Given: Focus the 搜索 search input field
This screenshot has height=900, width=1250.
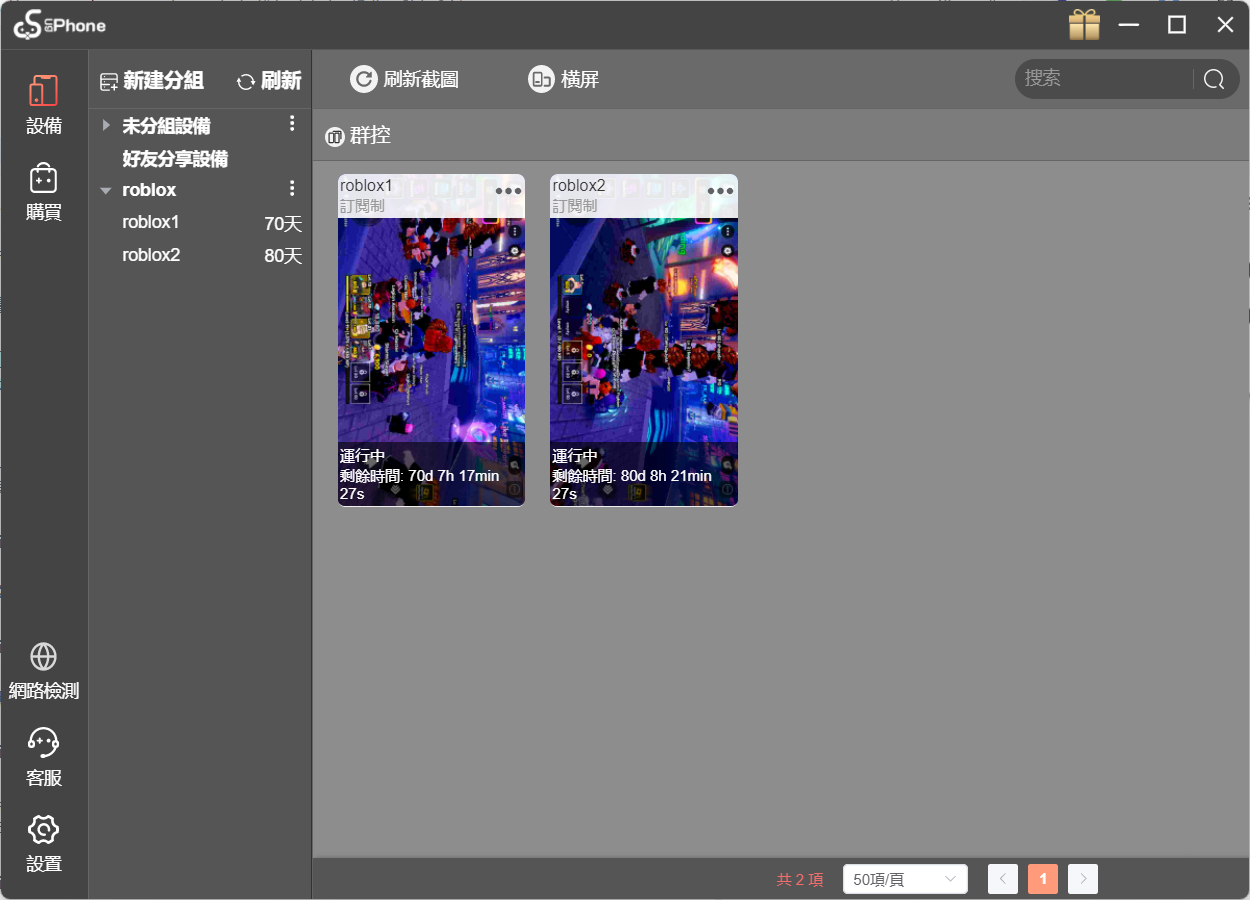Looking at the screenshot, I should (x=1105, y=79).
